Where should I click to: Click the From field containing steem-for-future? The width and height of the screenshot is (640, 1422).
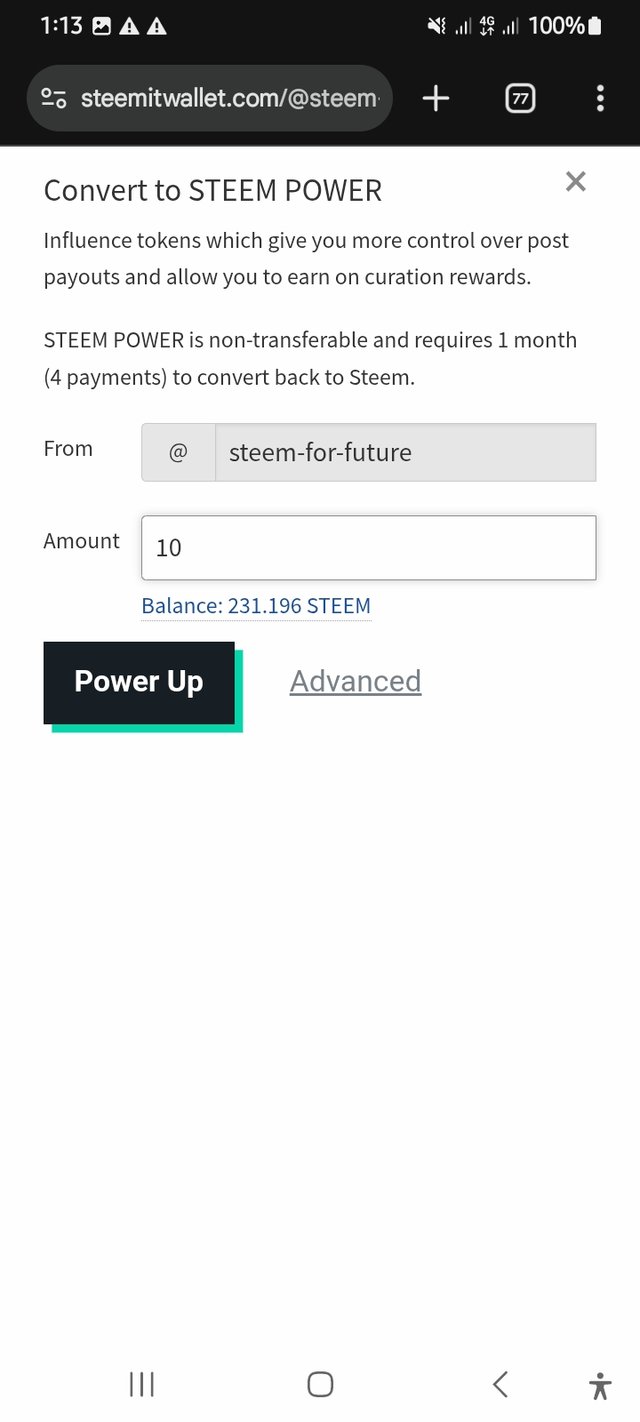tap(405, 452)
